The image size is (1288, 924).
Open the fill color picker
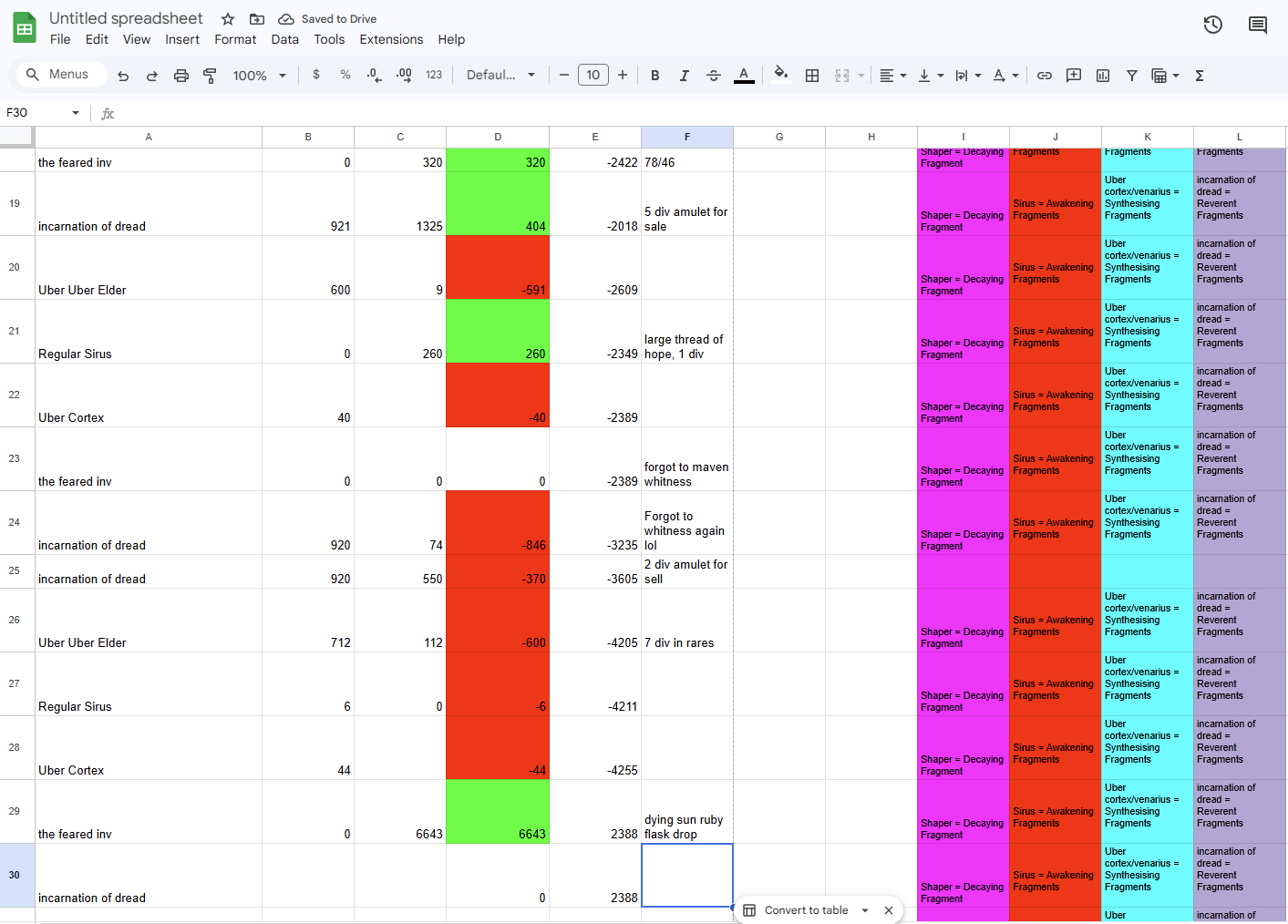[780, 75]
